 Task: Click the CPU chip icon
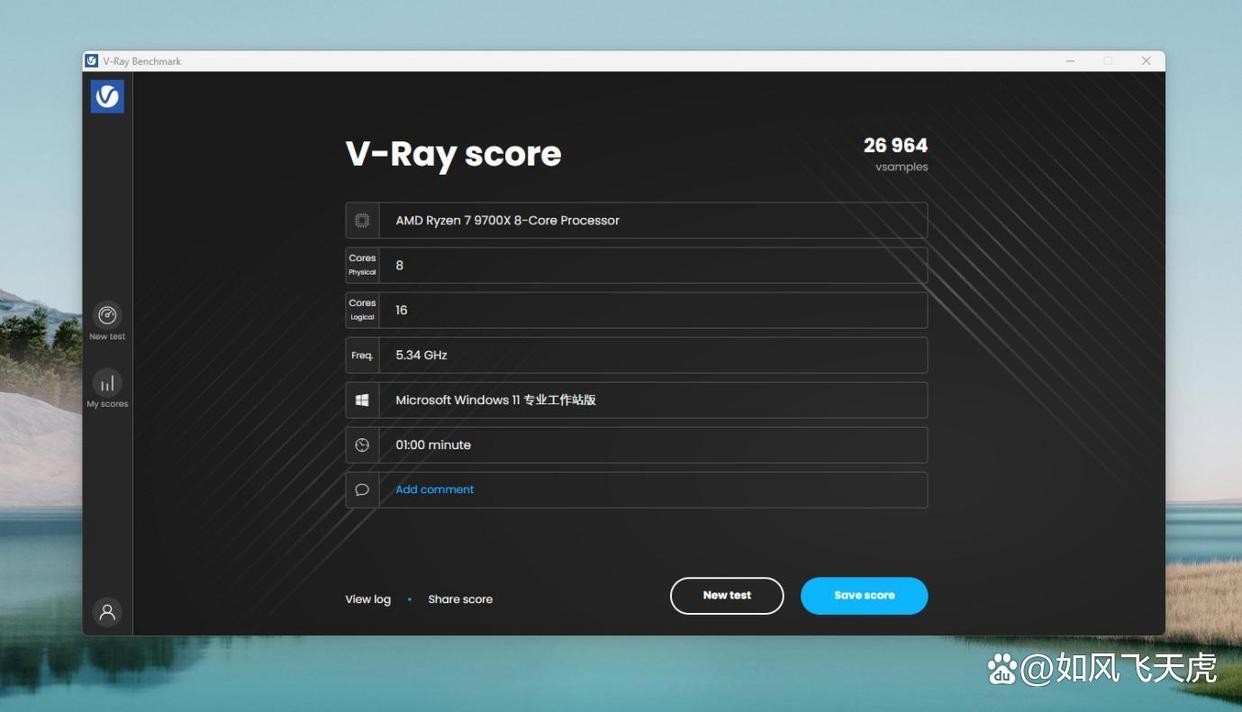pyautogui.click(x=362, y=221)
